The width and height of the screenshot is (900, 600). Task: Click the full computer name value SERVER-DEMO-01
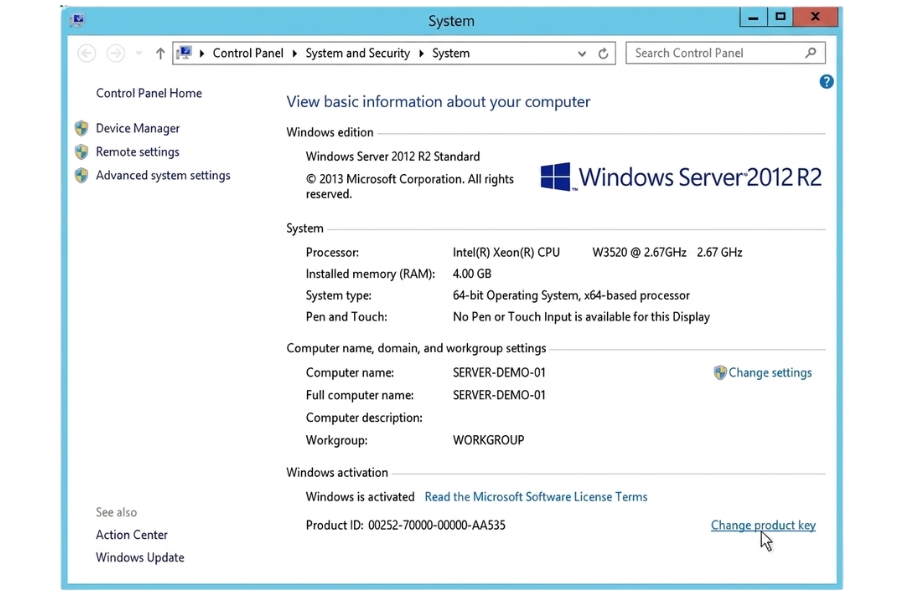(x=499, y=395)
